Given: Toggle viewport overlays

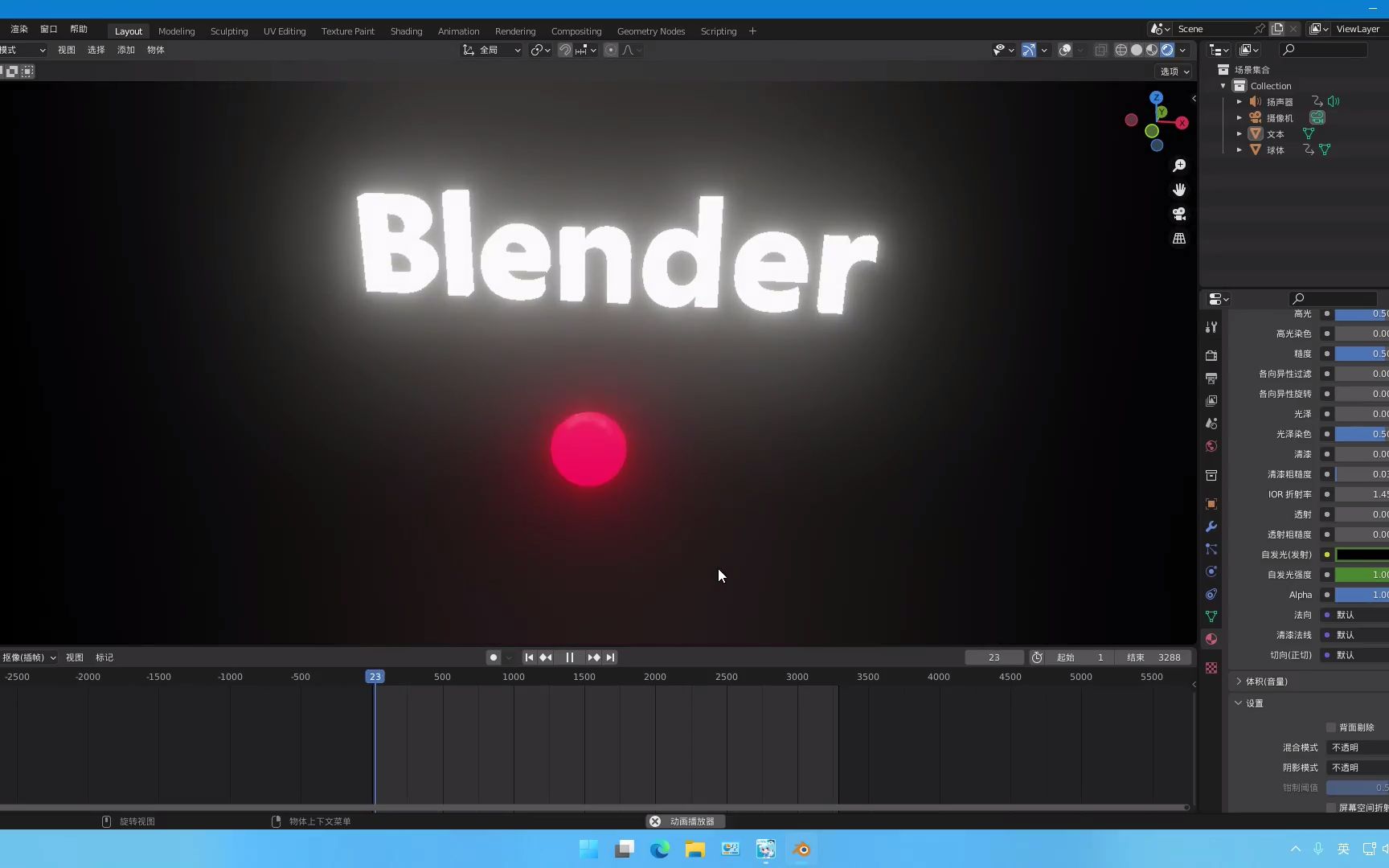Looking at the screenshot, I should coord(1065,50).
